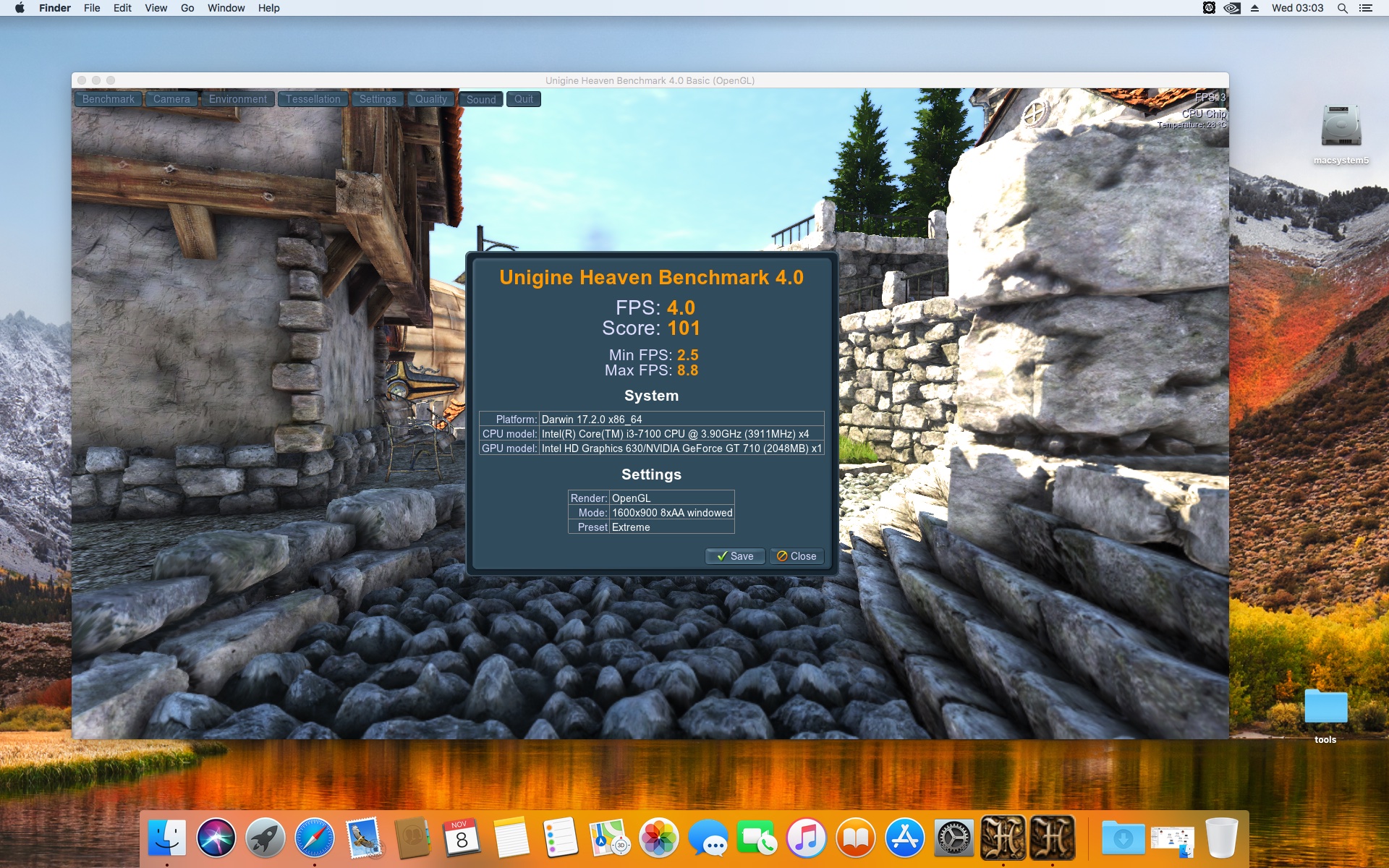Close the benchmark results dialog
1389x868 pixels.
(x=797, y=556)
